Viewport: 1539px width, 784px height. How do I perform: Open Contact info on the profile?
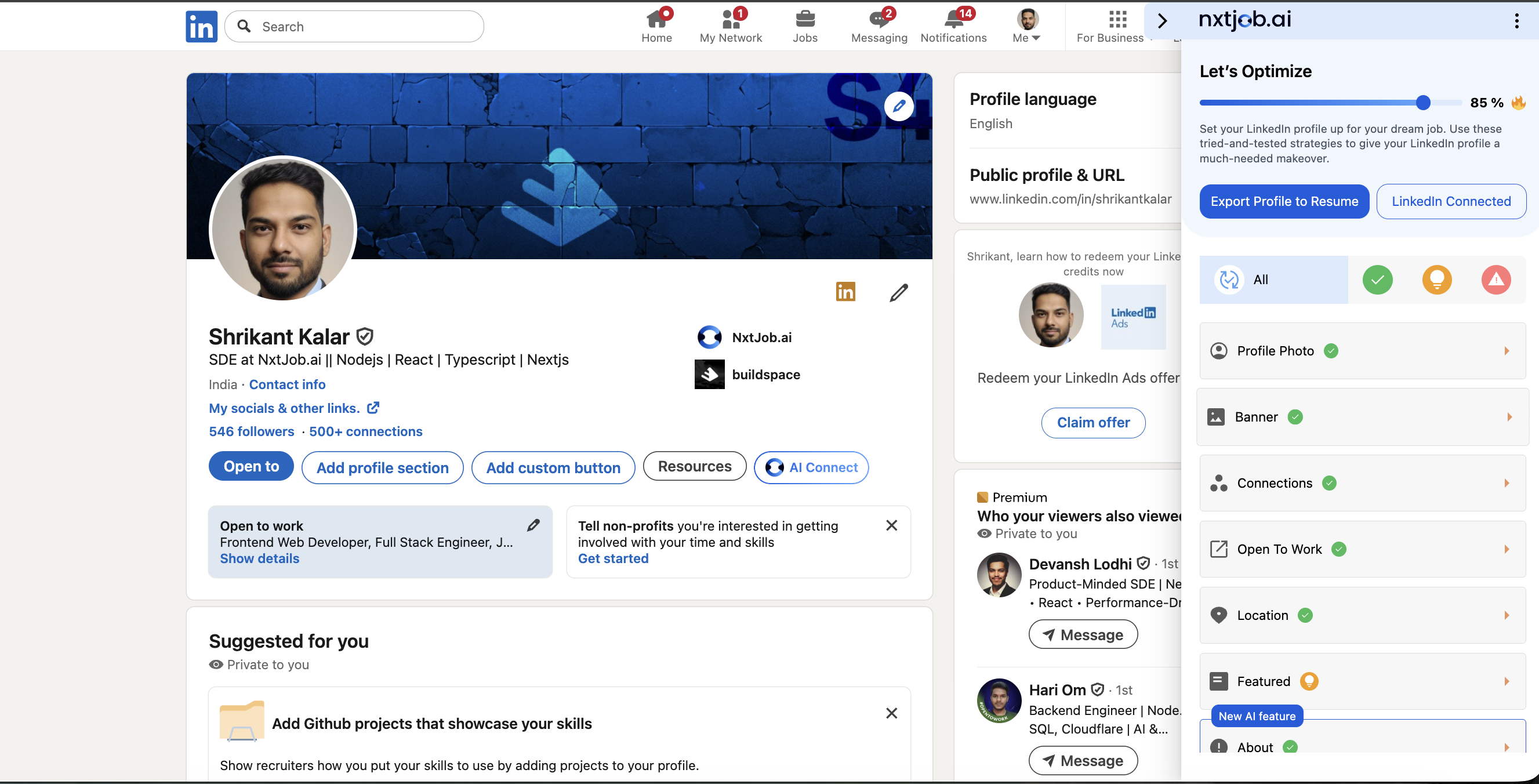click(x=288, y=384)
